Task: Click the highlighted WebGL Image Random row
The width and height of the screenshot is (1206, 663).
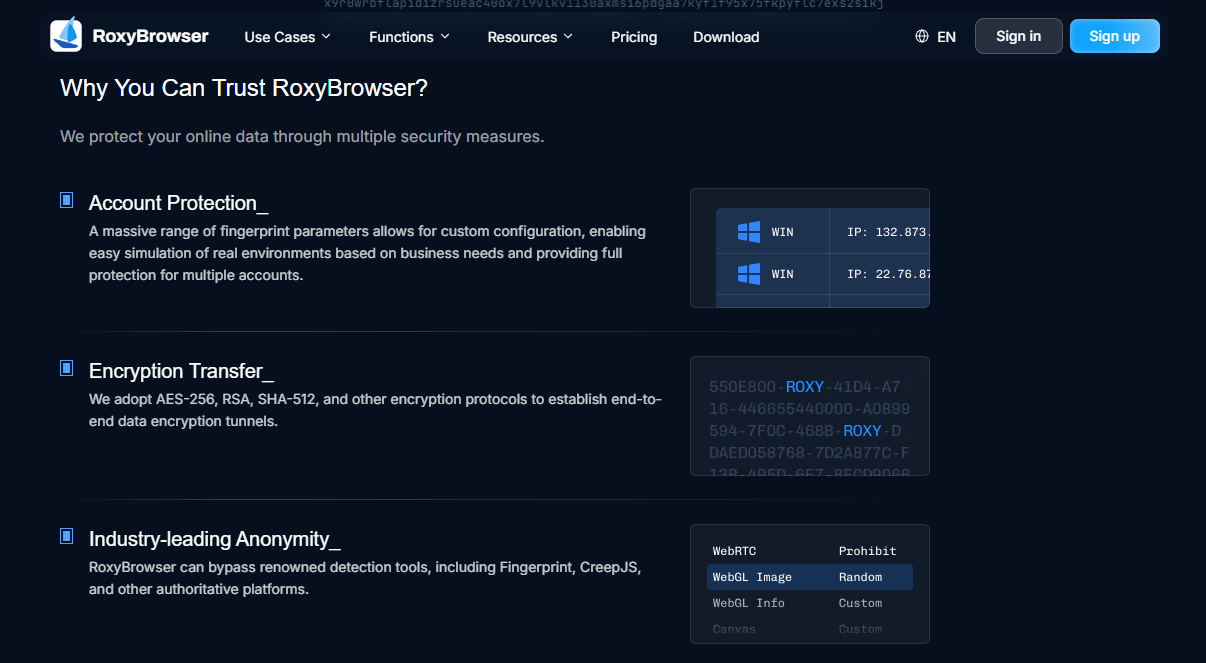Action: click(809, 577)
